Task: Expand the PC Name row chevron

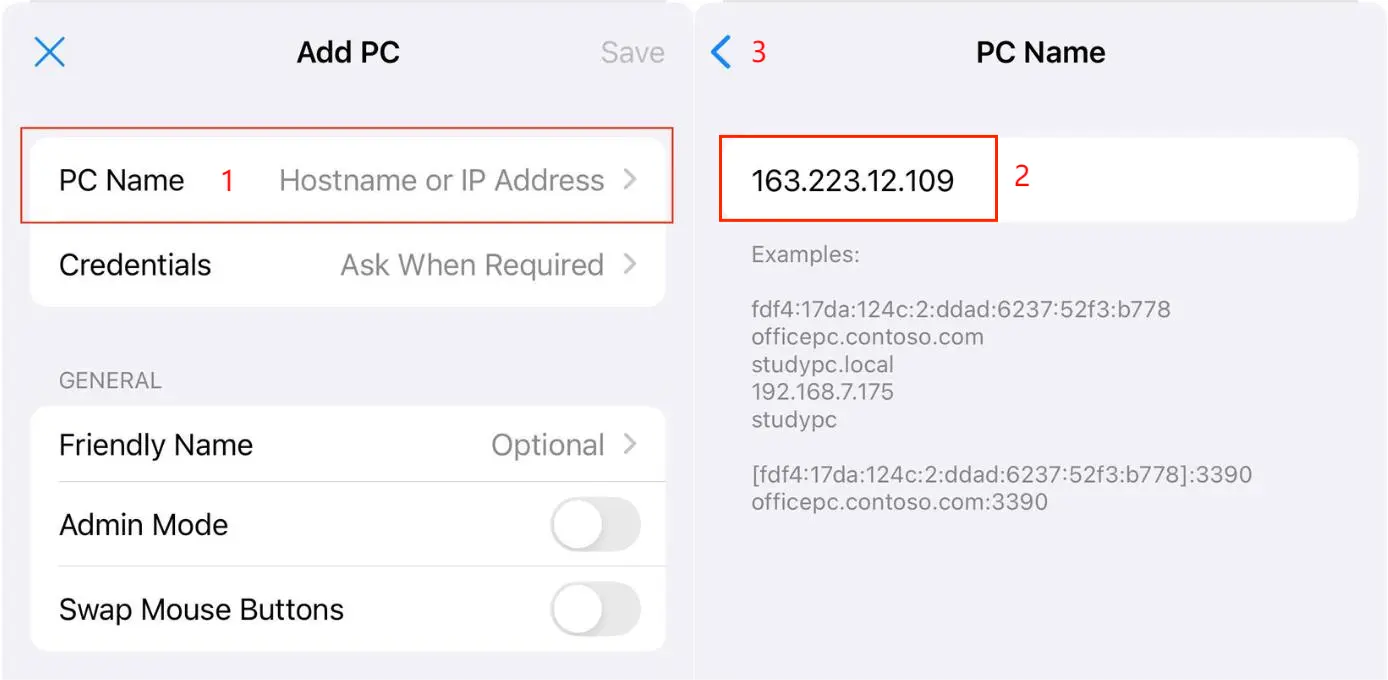Action: pos(630,180)
